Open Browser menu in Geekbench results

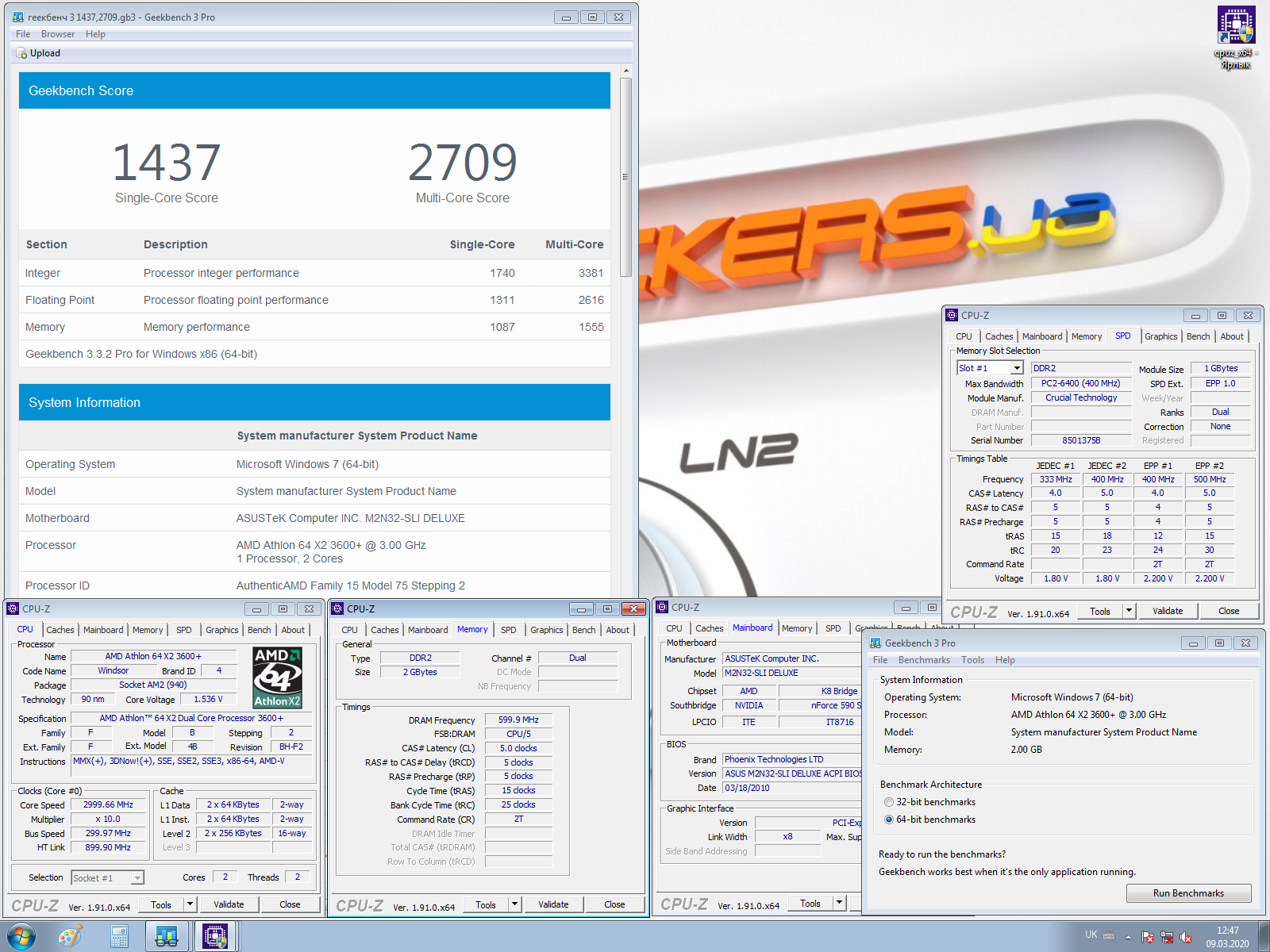pyautogui.click(x=58, y=34)
